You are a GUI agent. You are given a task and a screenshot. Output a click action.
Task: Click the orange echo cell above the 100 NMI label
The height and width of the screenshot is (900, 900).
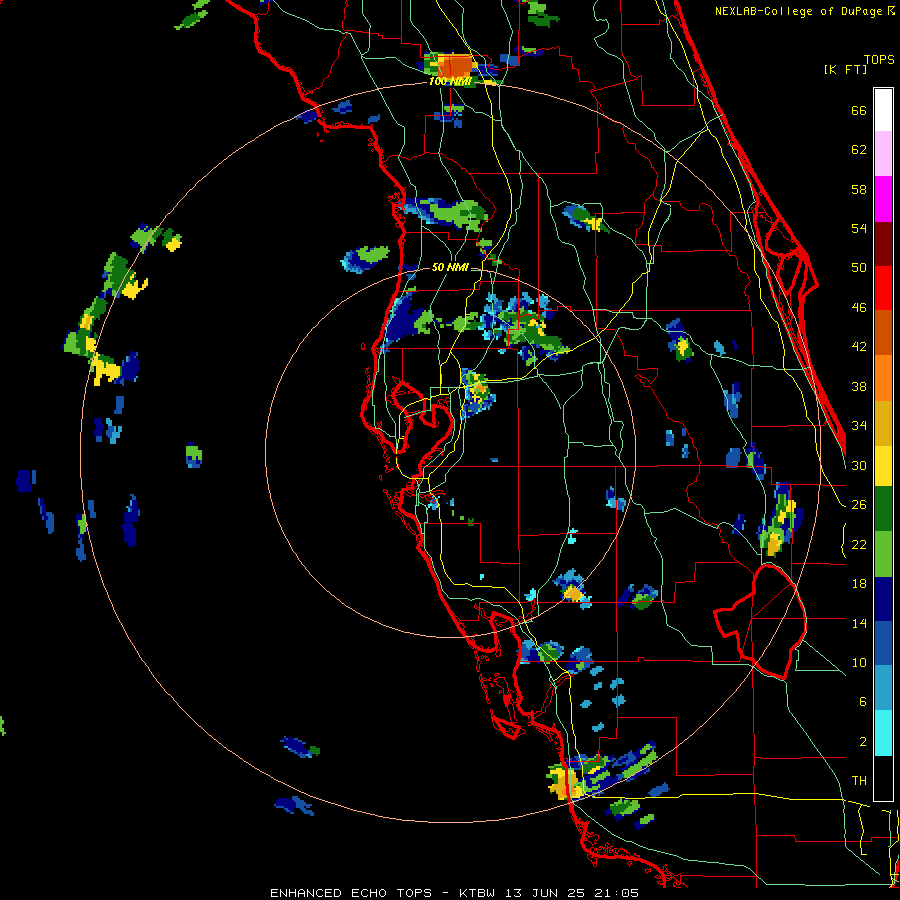pos(456,66)
